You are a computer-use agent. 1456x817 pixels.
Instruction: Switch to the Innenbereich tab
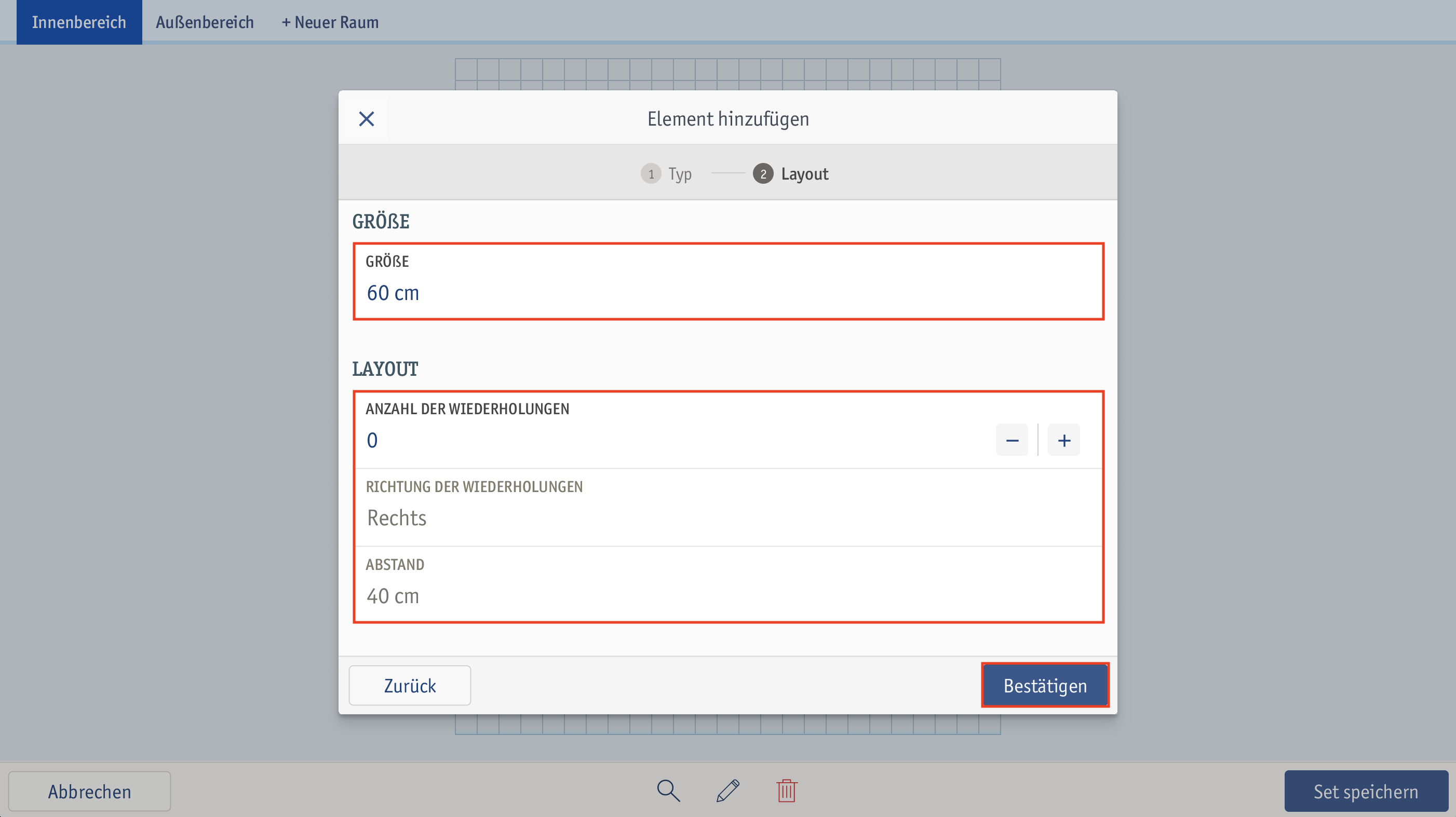click(x=79, y=22)
